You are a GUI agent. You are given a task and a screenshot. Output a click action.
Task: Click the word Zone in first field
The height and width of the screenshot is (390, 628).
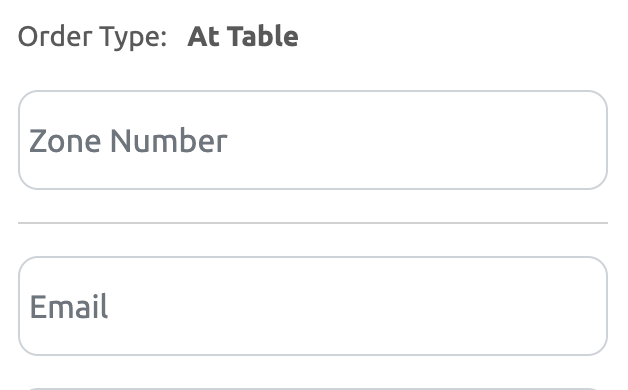[65, 141]
